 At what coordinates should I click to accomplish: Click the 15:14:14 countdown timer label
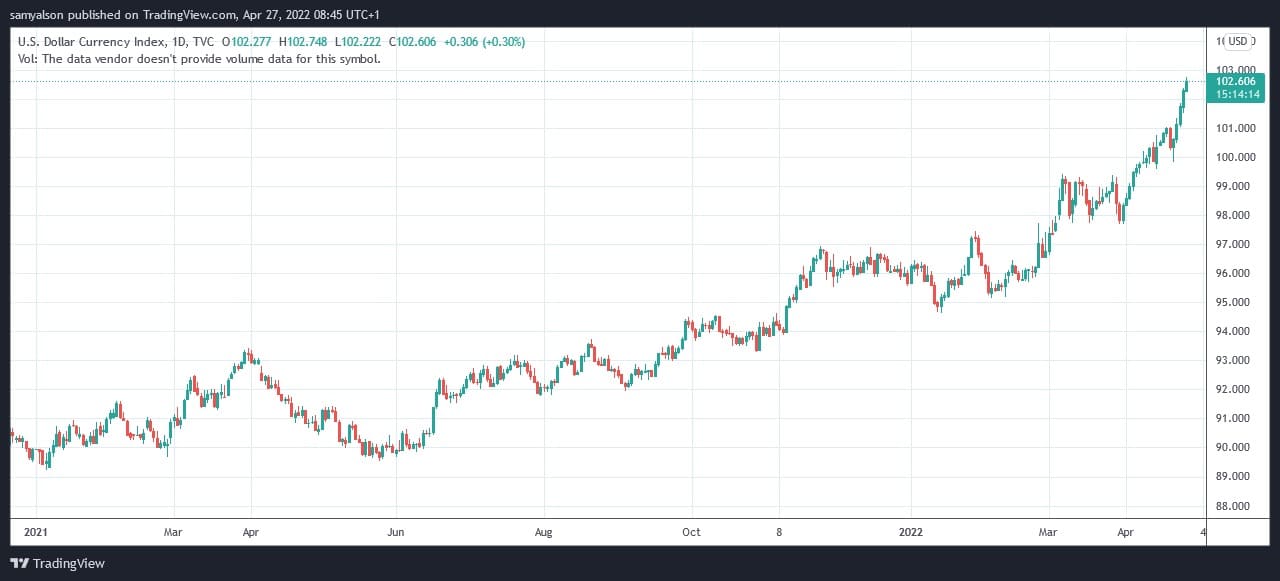click(1236, 95)
